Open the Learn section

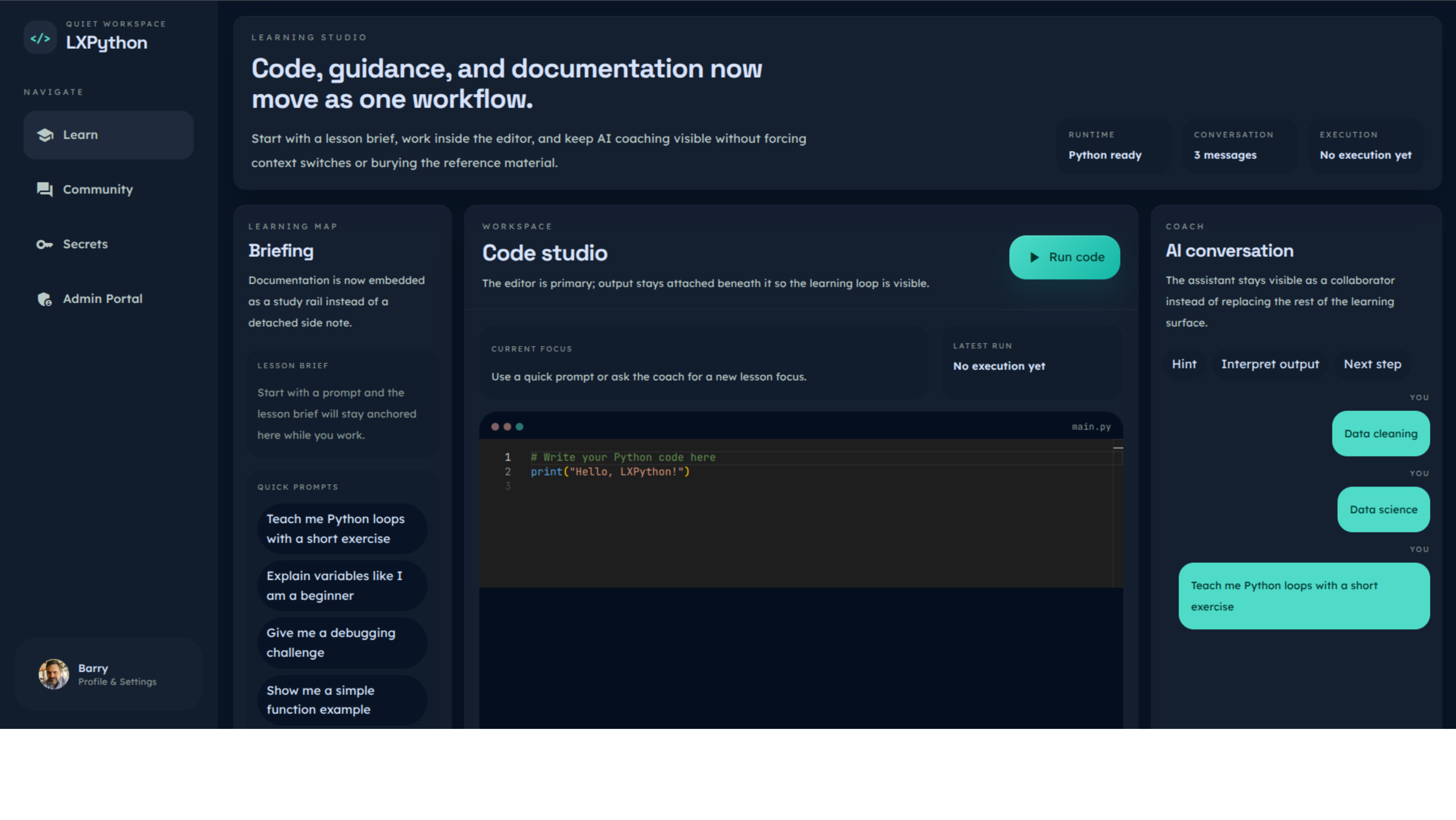pyautogui.click(x=109, y=135)
